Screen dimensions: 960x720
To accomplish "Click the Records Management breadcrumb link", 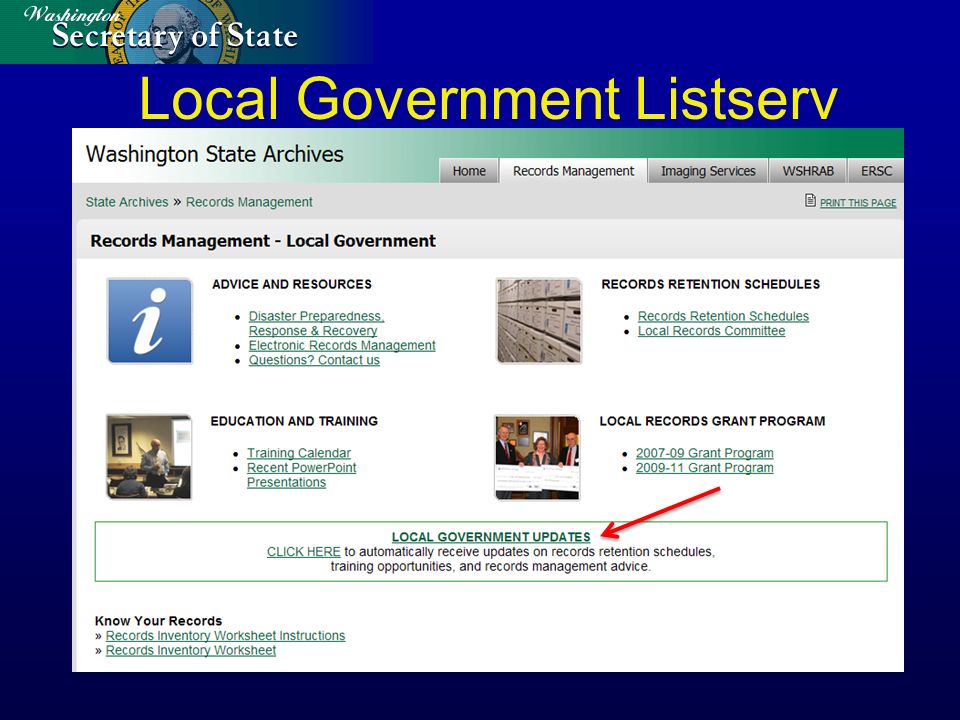I will pos(249,202).
